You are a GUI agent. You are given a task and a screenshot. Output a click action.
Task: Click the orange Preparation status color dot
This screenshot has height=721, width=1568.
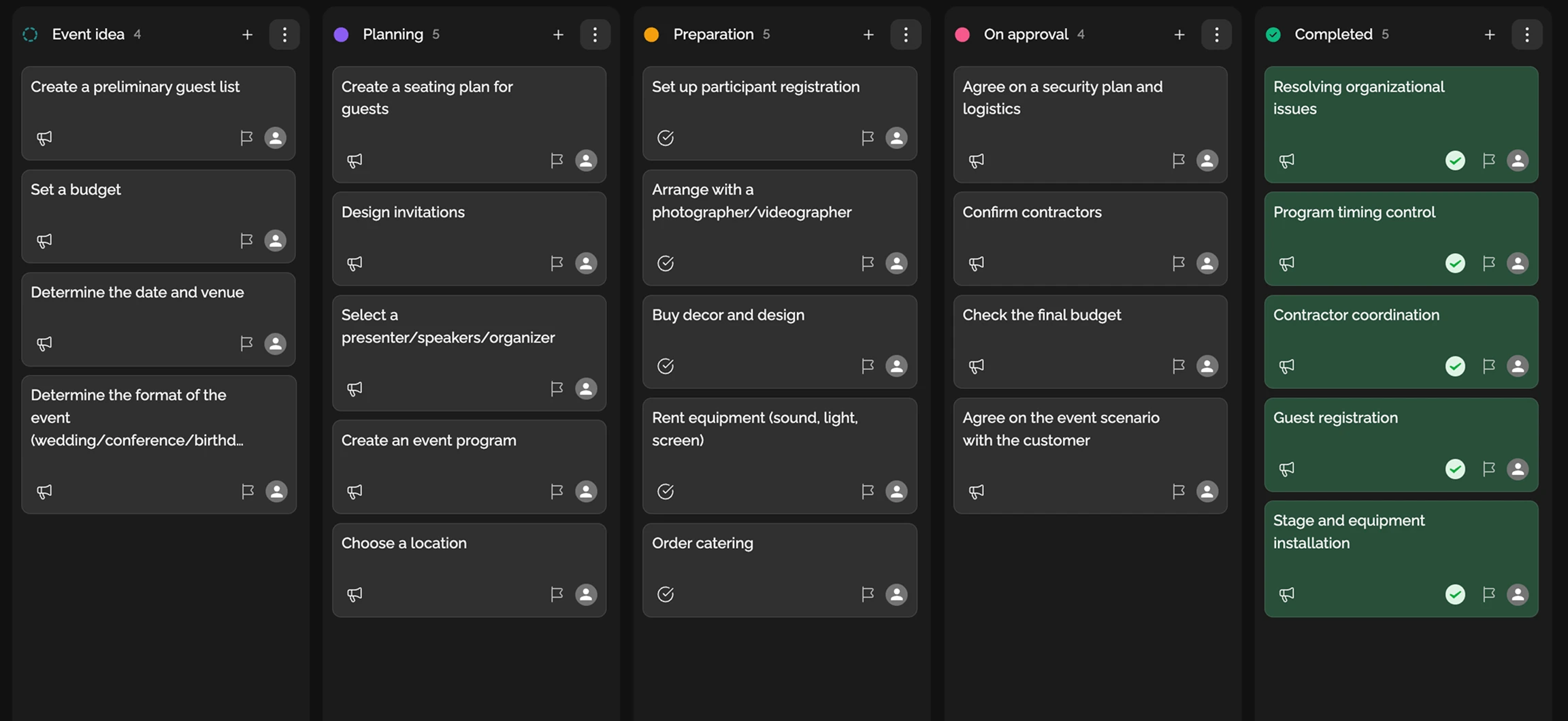[x=651, y=35]
